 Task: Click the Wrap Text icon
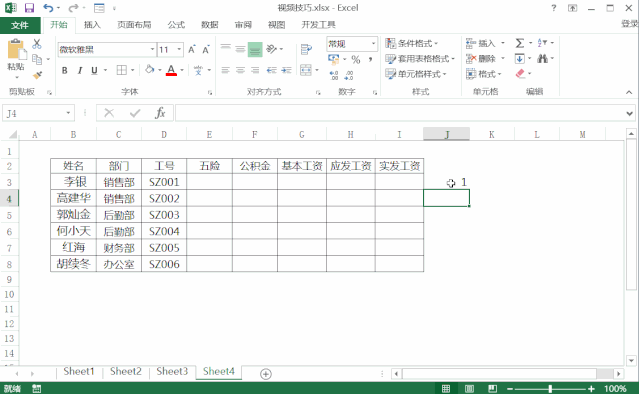306,49
